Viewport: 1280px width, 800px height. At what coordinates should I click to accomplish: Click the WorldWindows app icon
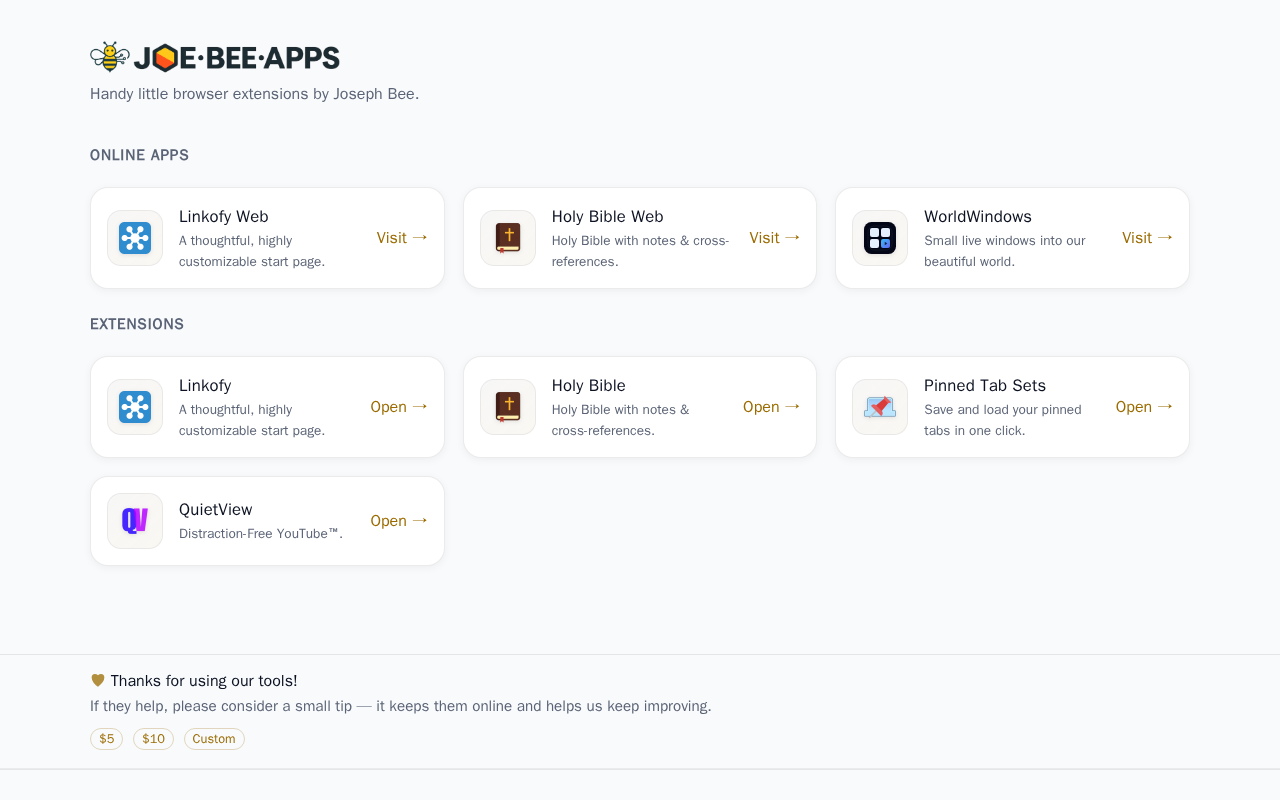(880, 238)
